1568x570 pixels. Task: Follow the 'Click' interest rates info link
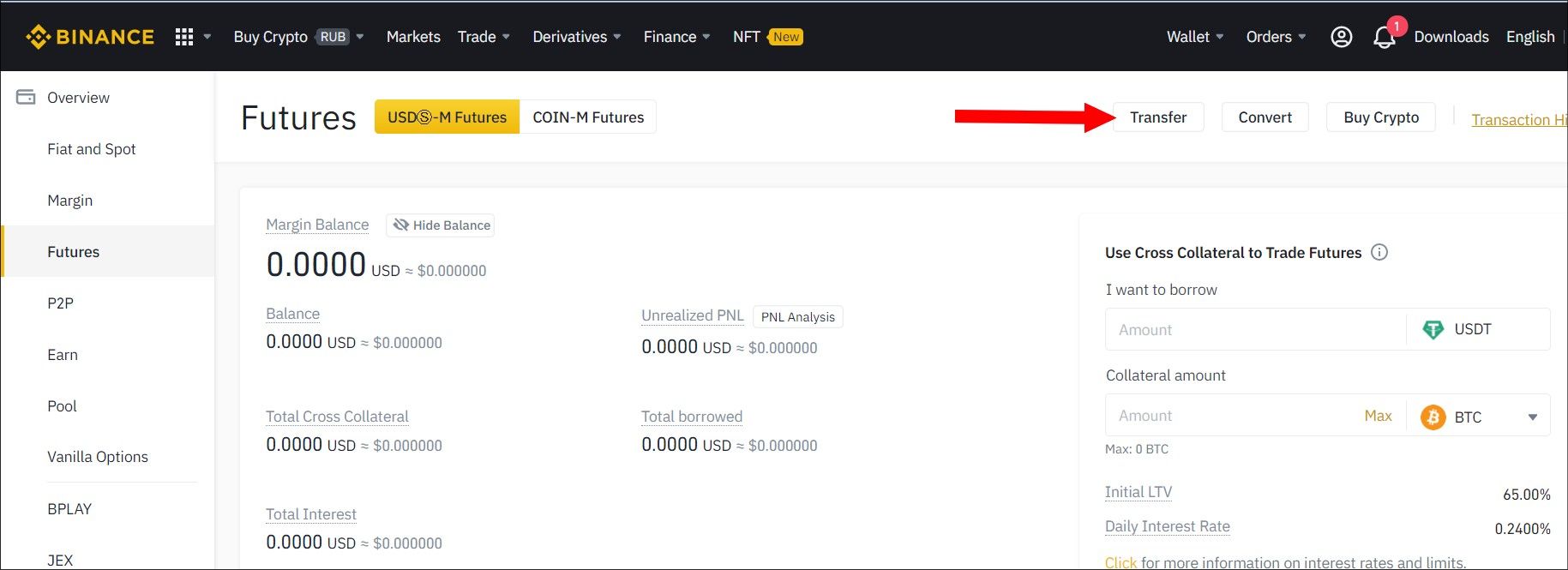(1120, 562)
